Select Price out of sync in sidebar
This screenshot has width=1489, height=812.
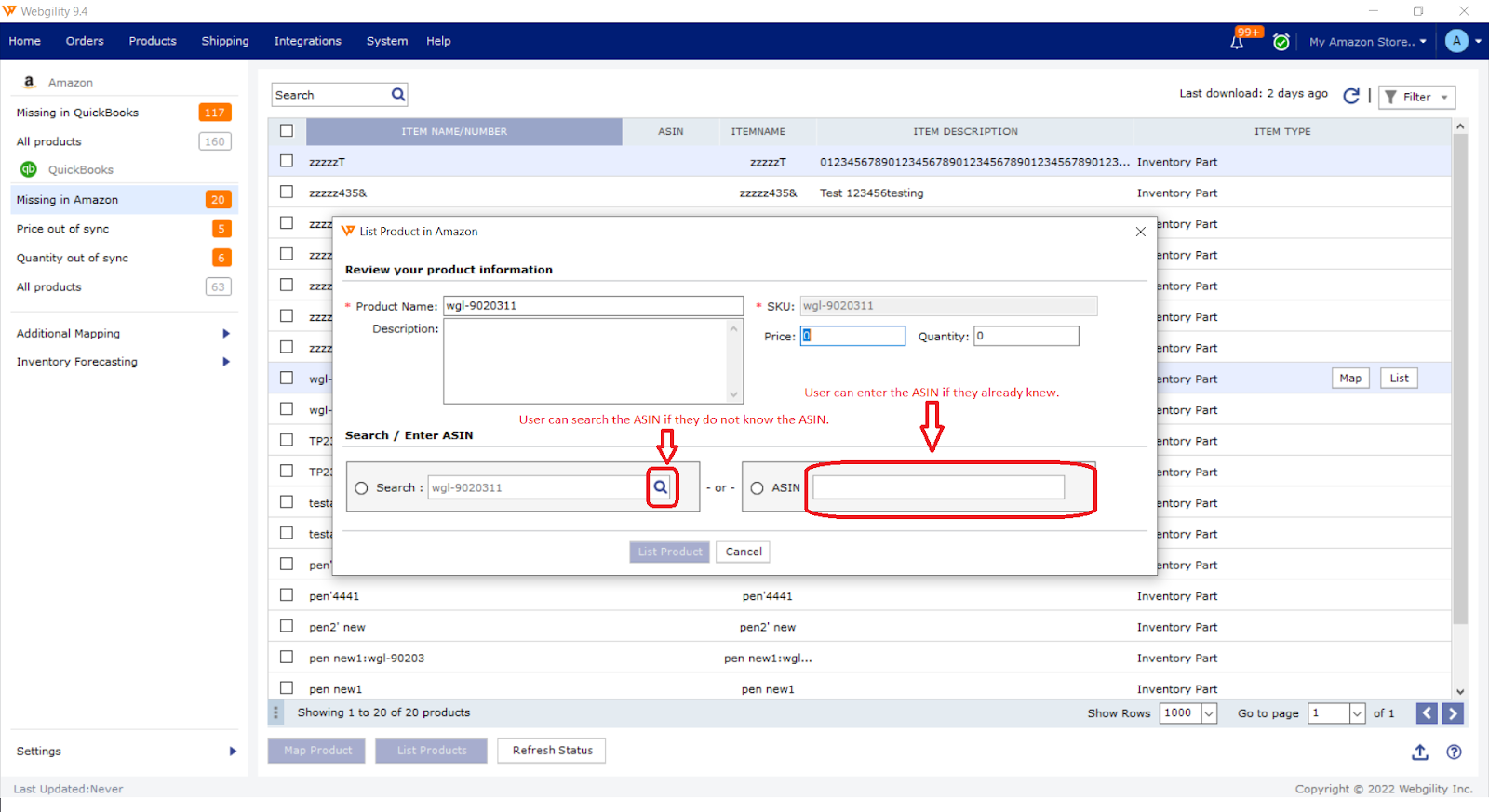tap(124, 229)
